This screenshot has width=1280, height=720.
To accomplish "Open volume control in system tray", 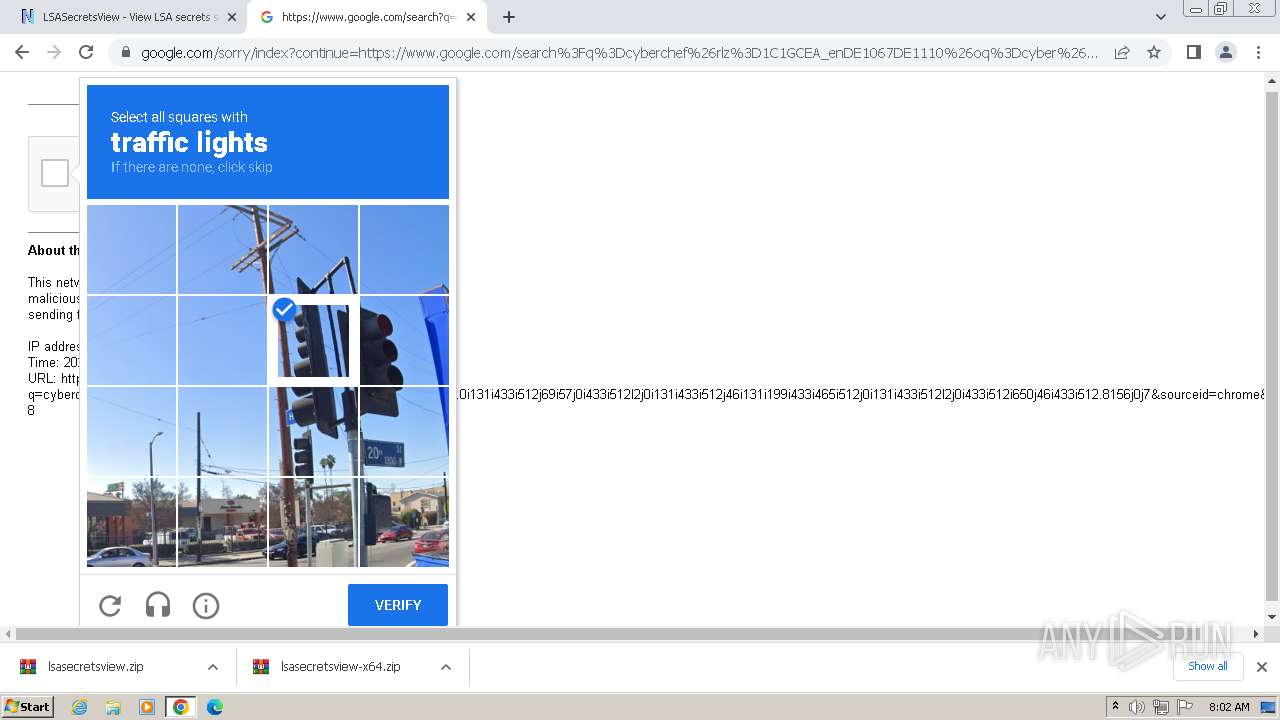I will (x=1137, y=707).
